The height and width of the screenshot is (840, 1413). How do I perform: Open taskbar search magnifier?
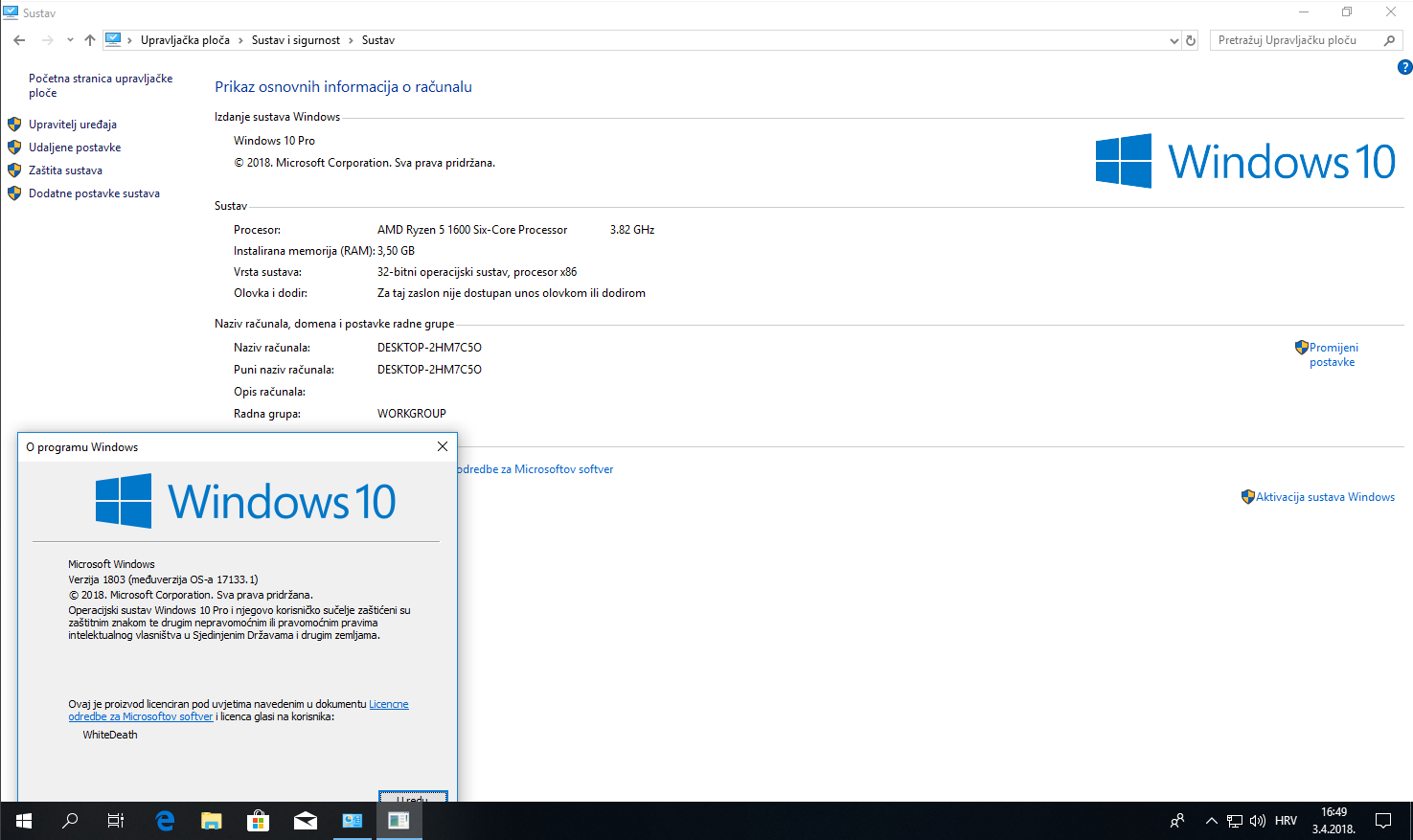[x=70, y=821]
